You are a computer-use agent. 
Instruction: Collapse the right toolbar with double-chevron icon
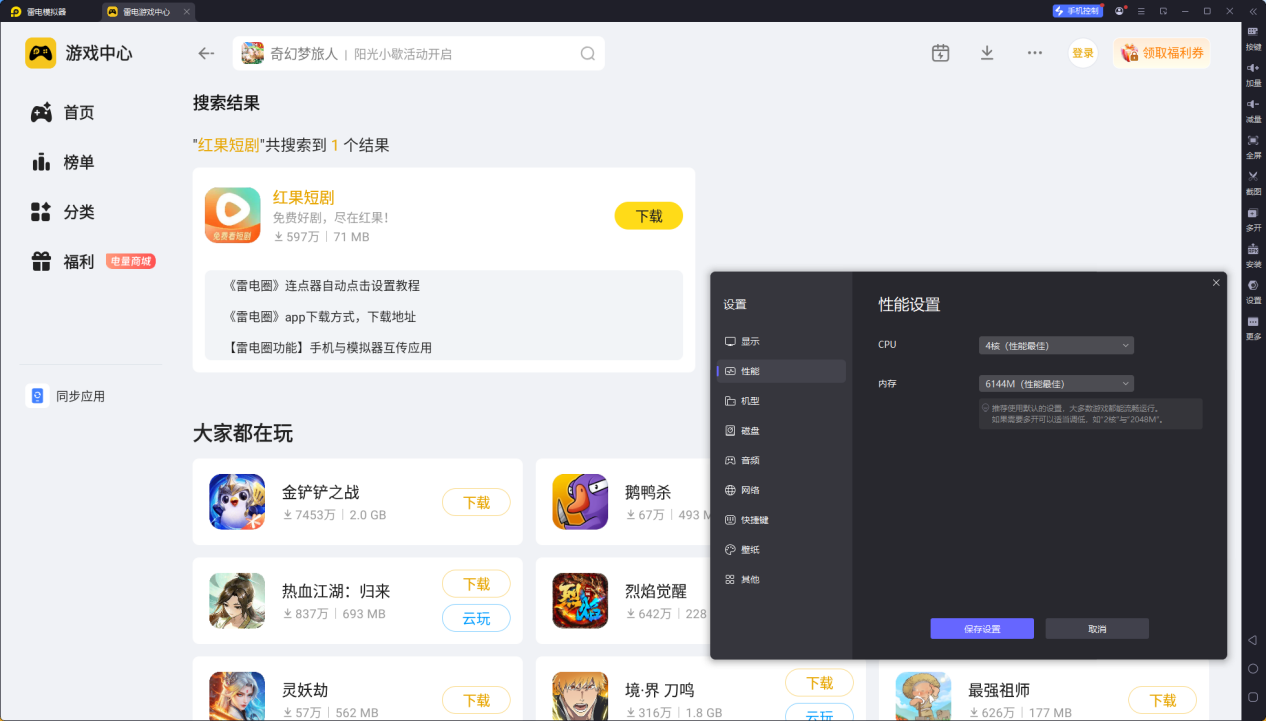1252,11
